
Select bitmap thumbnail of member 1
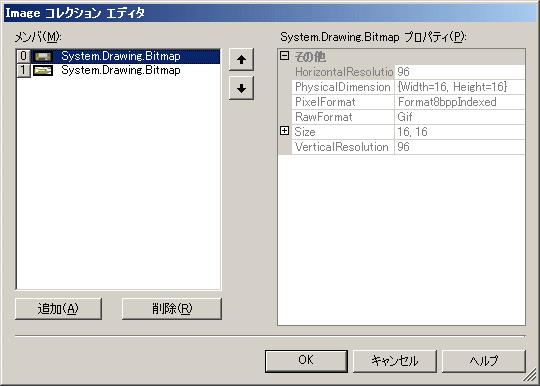[43, 71]
